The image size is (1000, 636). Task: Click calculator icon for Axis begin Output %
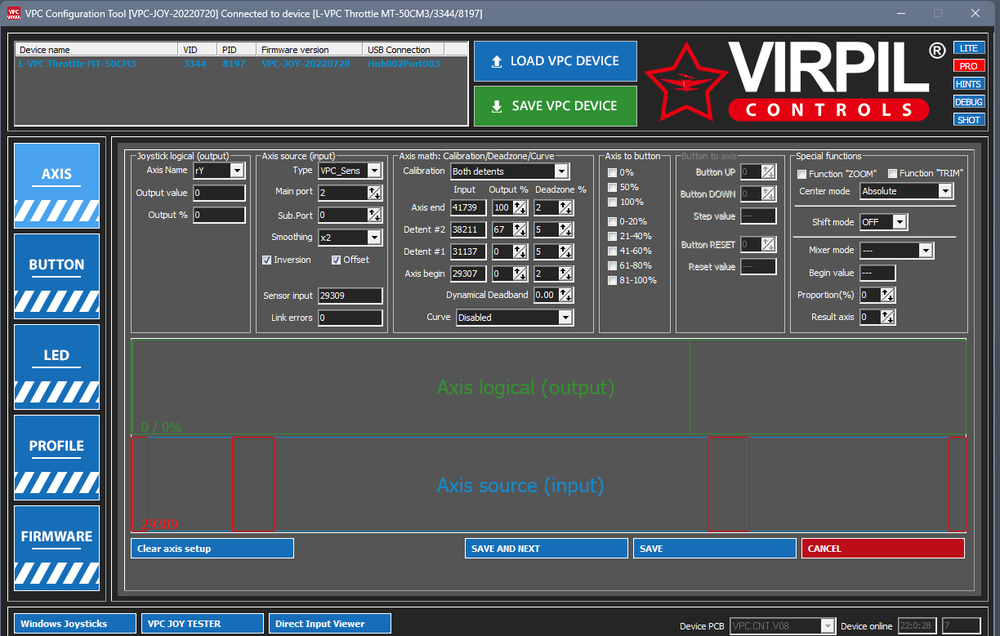(520, 274)
